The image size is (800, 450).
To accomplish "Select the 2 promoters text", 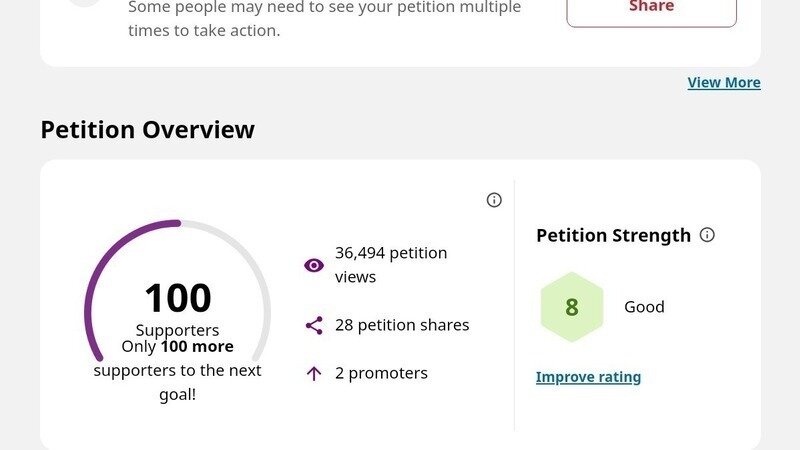I will 381,373.
